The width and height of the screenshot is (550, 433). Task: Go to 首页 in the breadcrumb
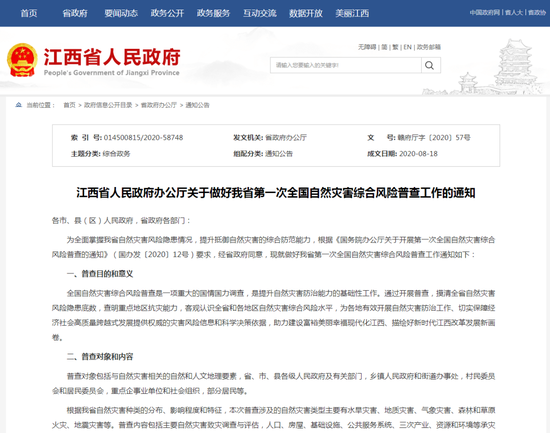(x=69, y=105)
